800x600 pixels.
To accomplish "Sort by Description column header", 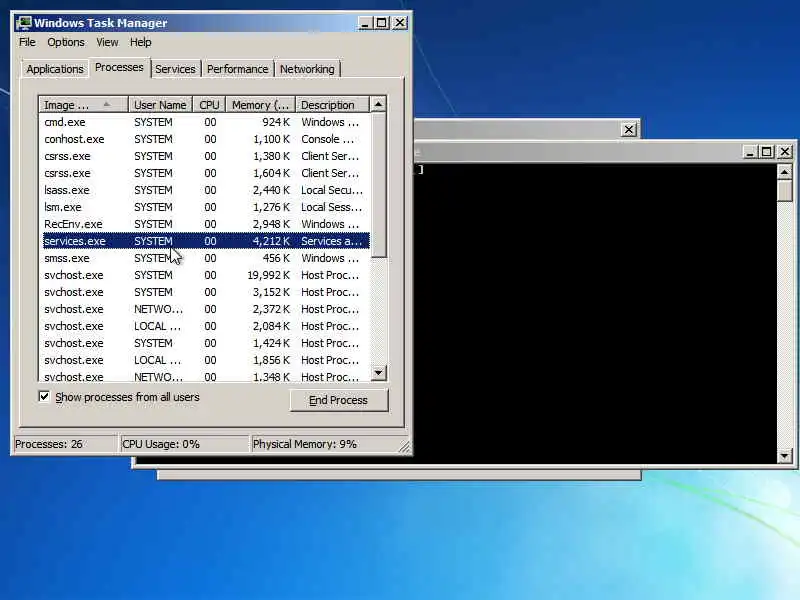I will coord(332,105).
